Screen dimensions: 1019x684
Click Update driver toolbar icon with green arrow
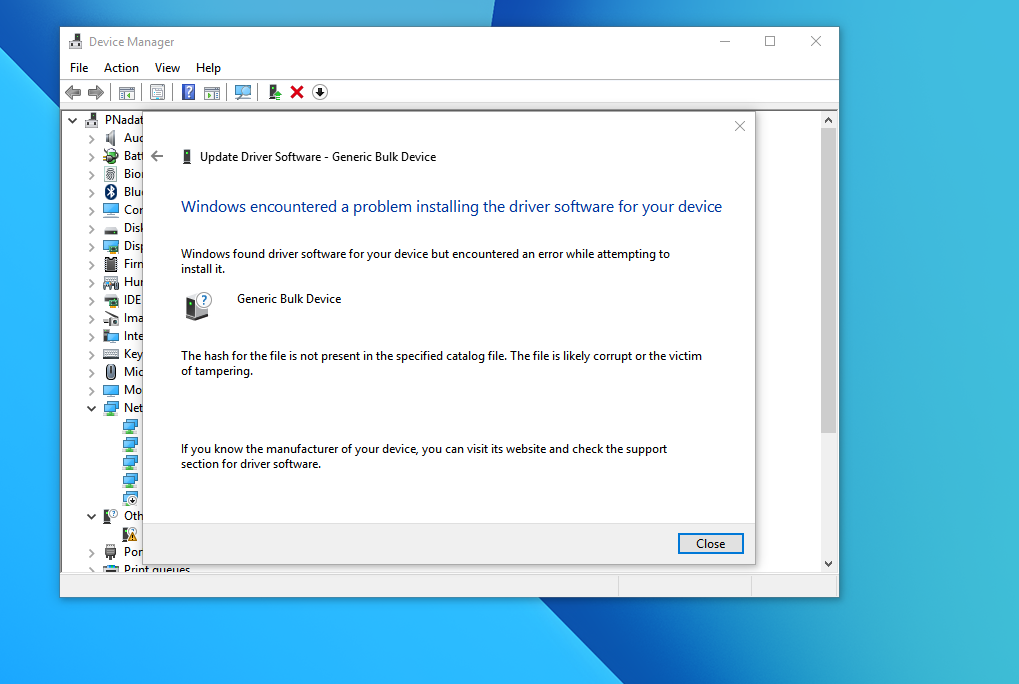point(275,92)
